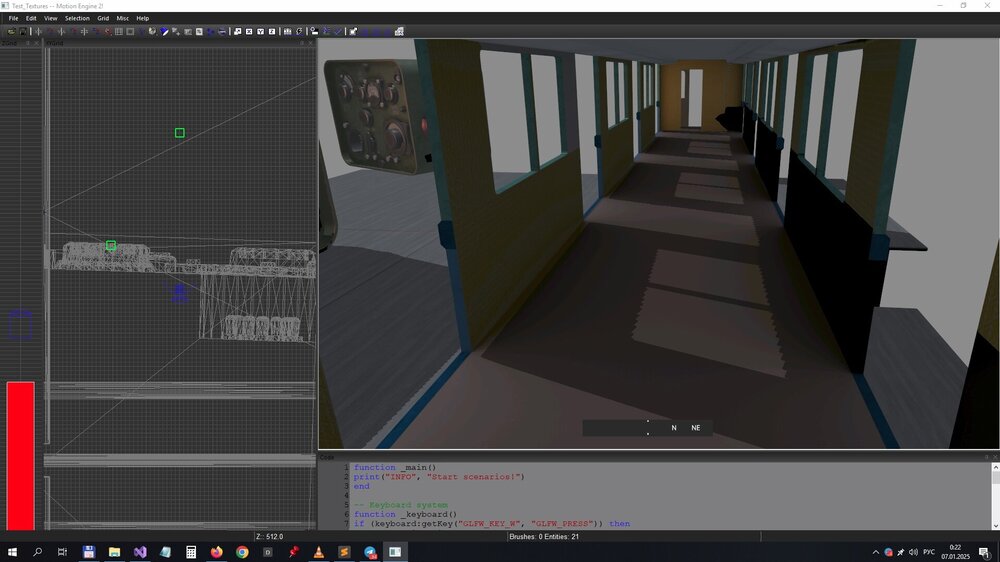Click the open map toolbar icon
This screenshot has width=1000, height=562.
click(11, 31)
